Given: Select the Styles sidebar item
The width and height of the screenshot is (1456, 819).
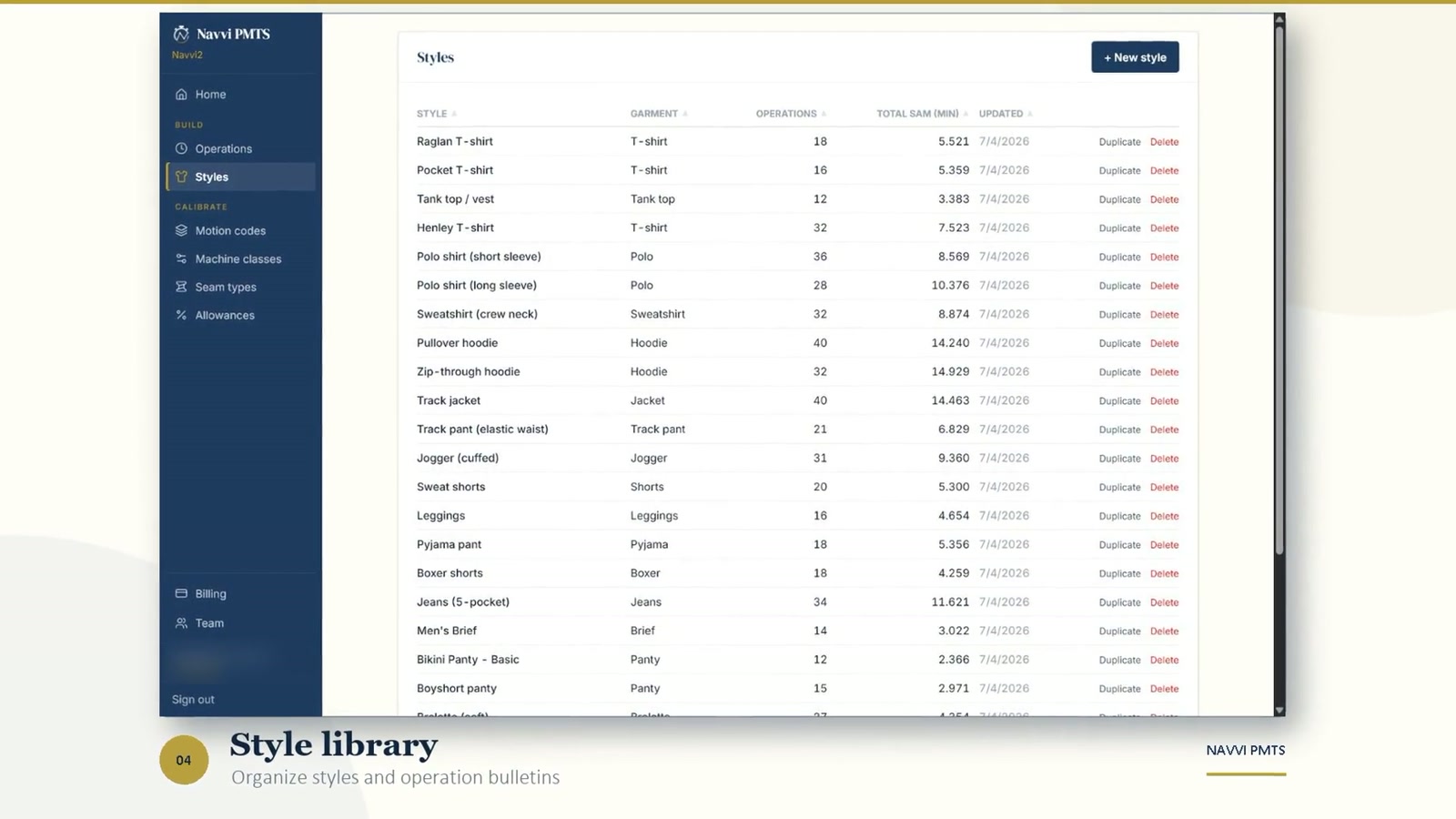Looking at the screenshot, I should point(241,177).
